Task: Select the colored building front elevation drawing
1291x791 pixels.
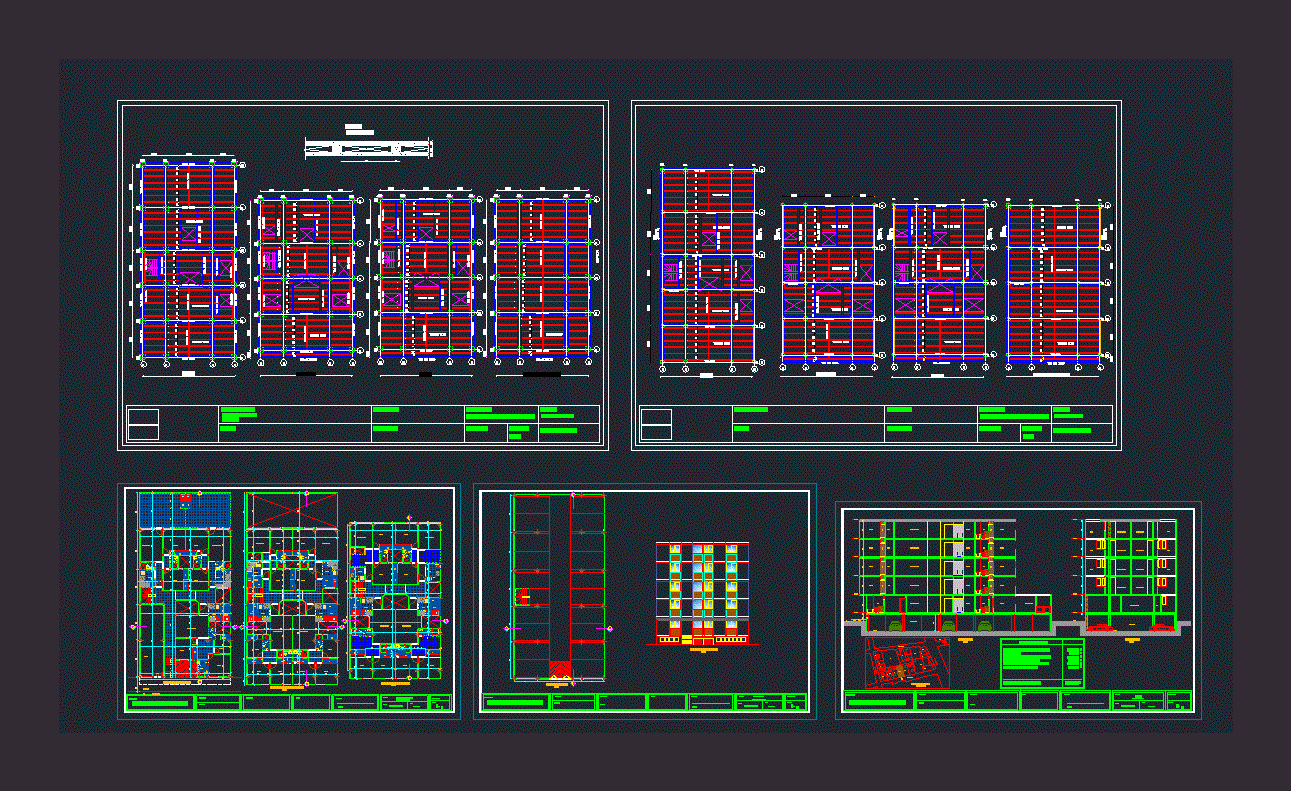Action: [x=702, y=593]
